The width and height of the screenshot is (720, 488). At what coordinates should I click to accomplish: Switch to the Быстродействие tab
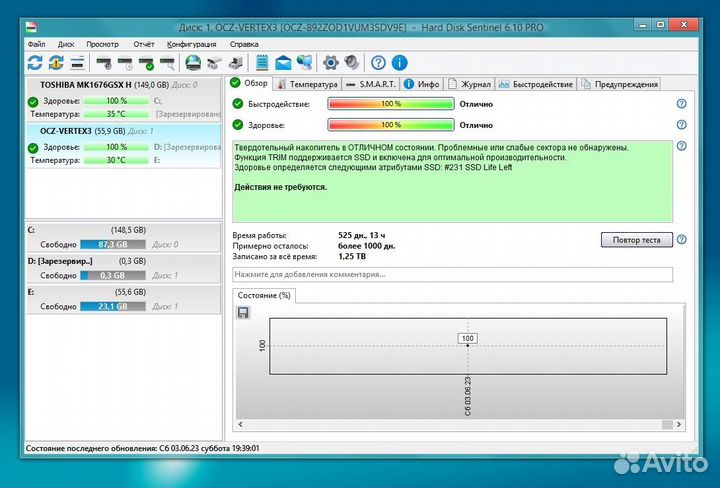click(x=536, y=84)
